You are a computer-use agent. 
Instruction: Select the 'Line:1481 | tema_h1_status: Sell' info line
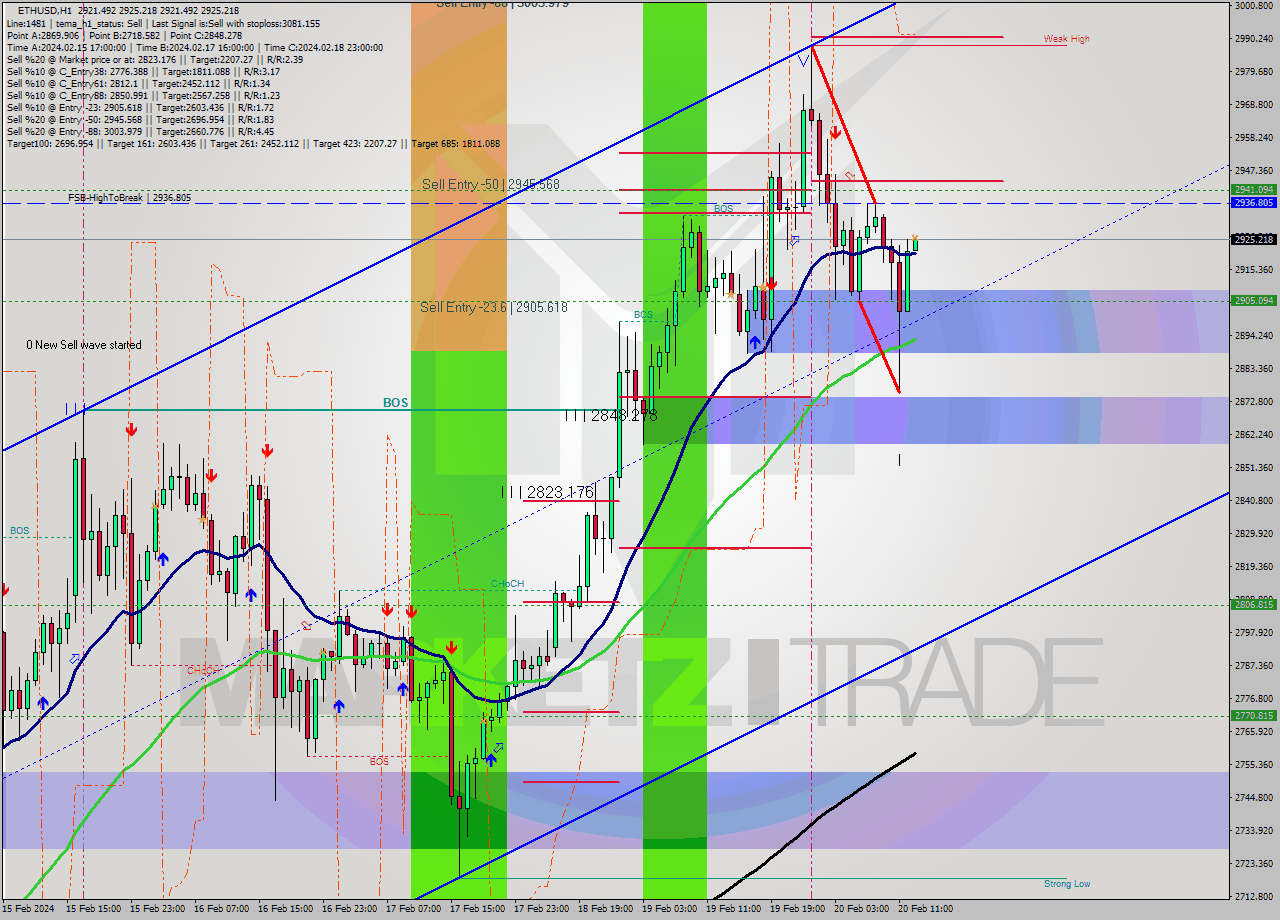coord(163,23)
